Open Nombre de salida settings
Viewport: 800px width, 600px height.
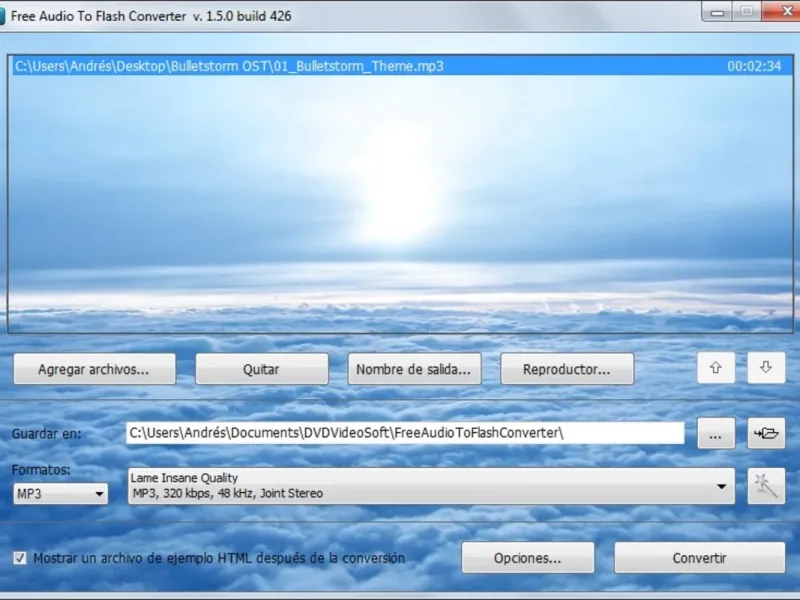(x=414, y=369)
